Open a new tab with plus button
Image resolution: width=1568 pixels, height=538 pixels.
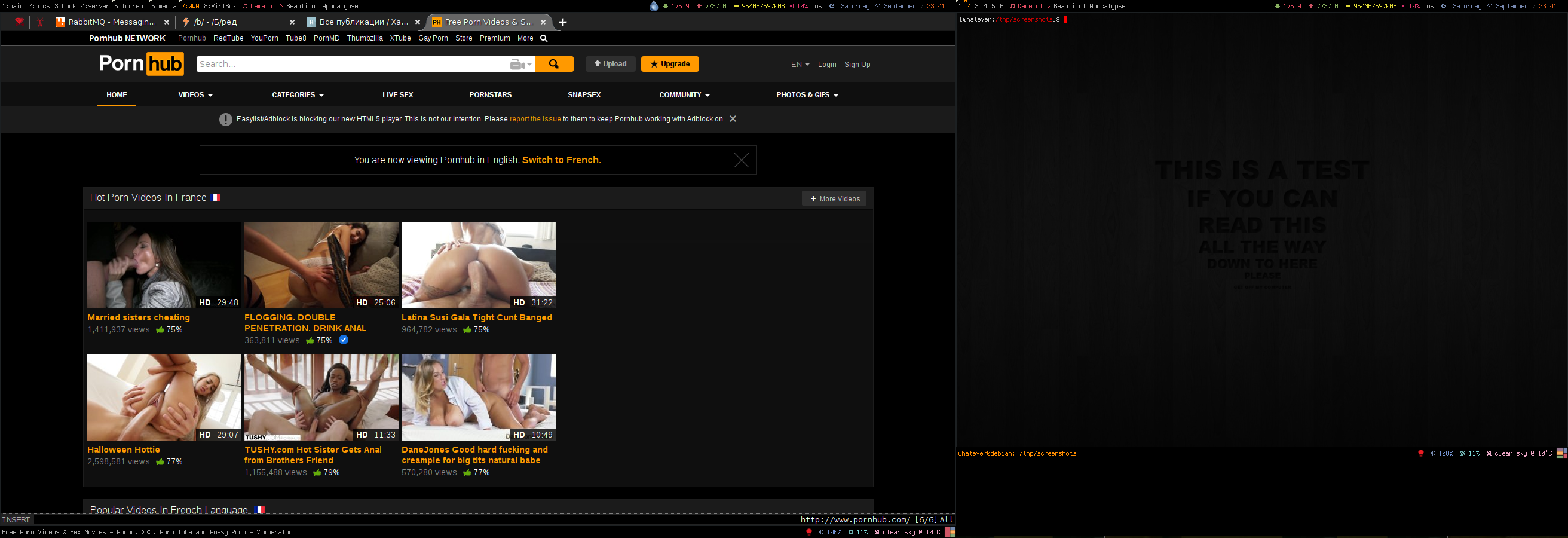click(563, 22)
